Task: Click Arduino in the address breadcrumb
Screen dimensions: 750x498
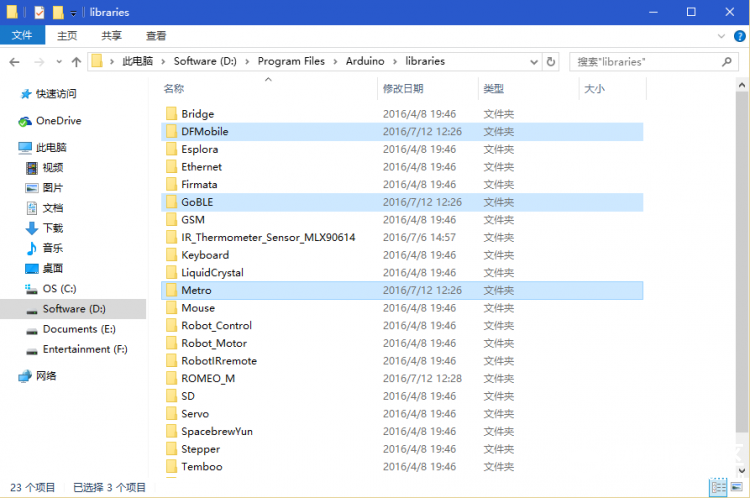Action: pos(365,61)
